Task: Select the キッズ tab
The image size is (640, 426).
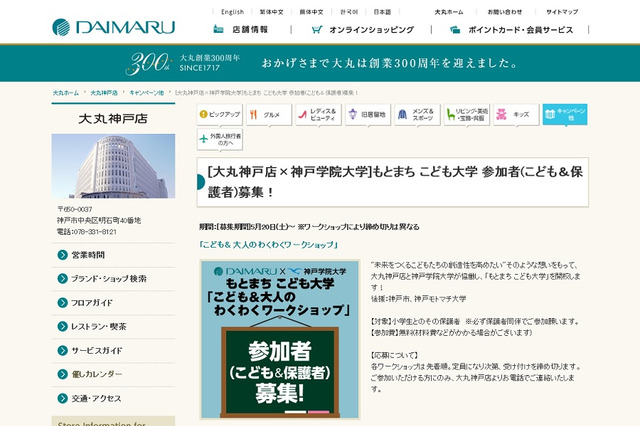Action: click(x=516, y=115)
